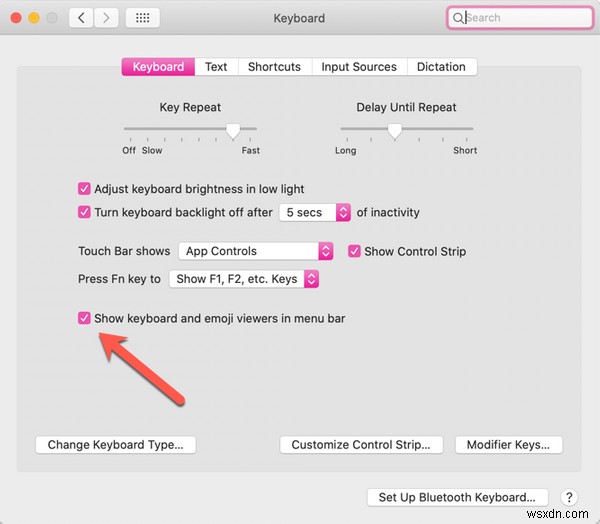Go to the Dictation tab
Viewport: 600px width, 524px height.
point(441,67)
